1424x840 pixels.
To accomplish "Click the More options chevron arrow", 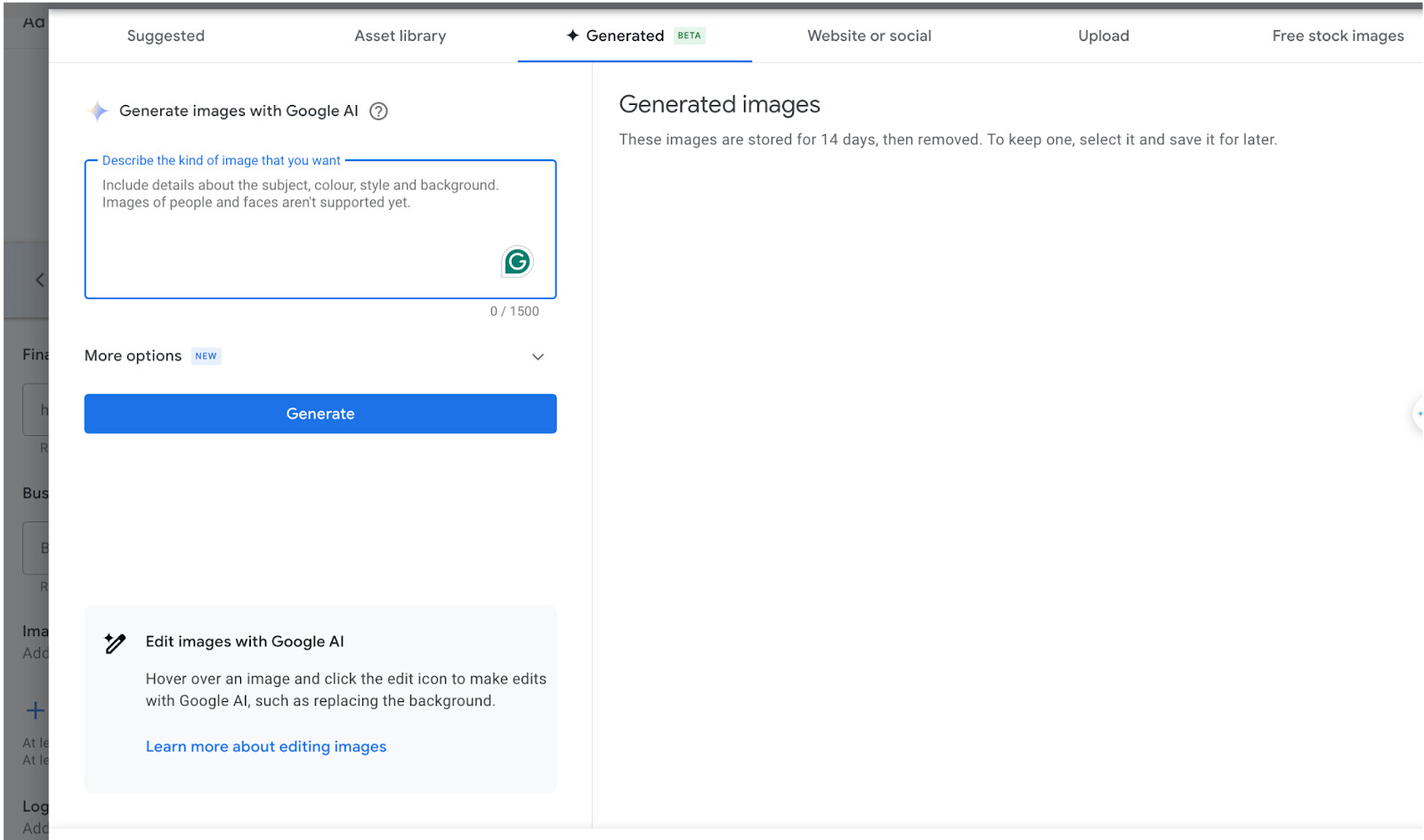I will coord(538,357).
